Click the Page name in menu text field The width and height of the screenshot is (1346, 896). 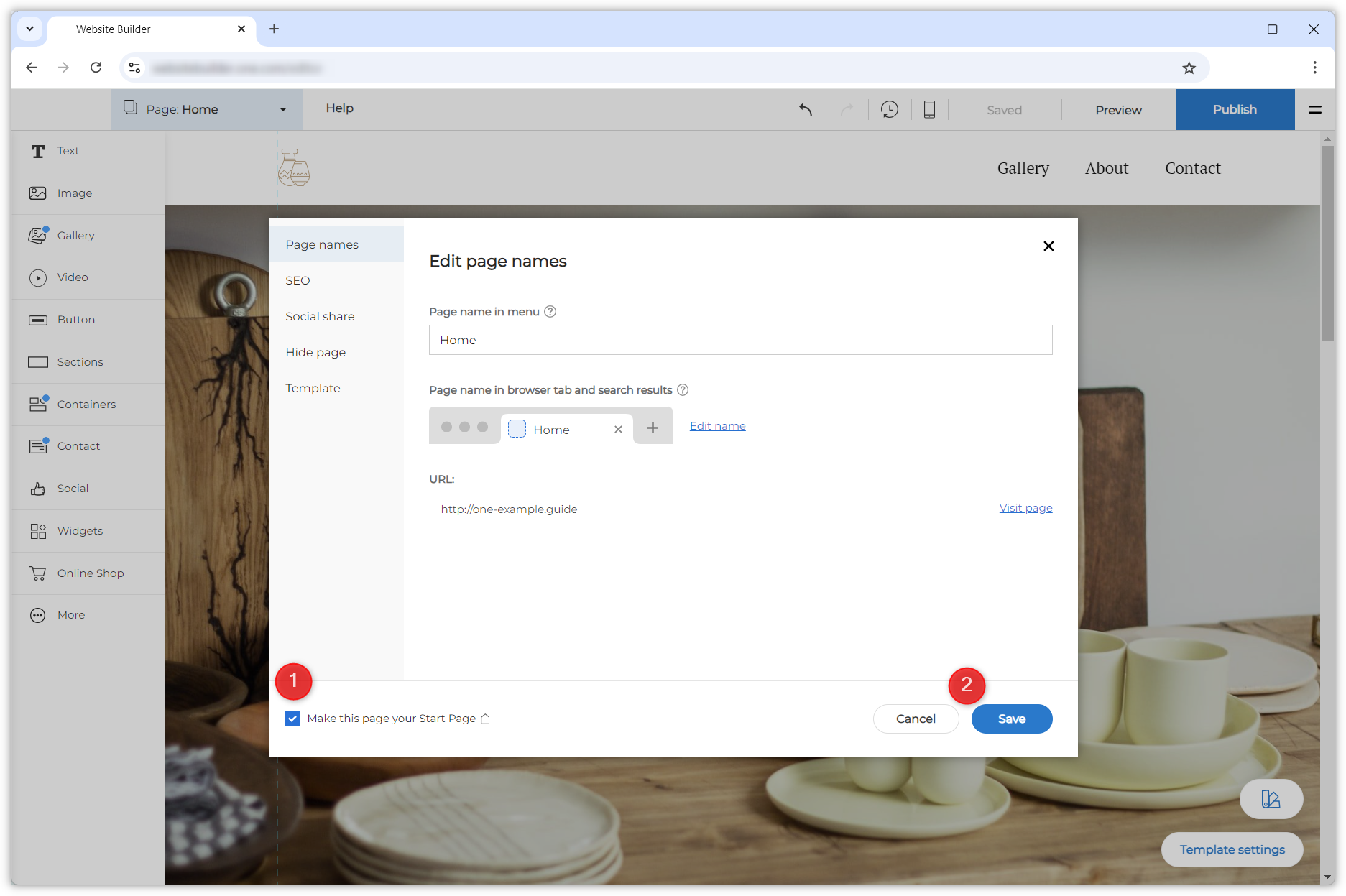click(740, 340)
